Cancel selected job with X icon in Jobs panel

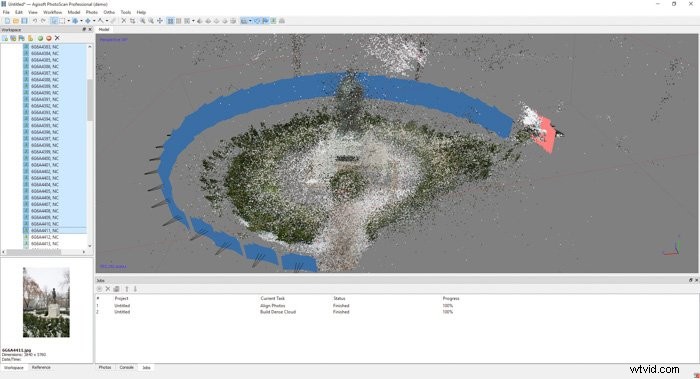pos(108,289)
